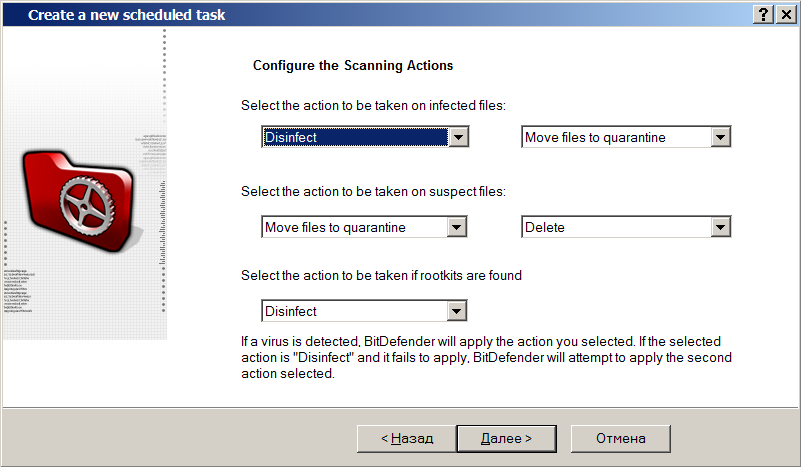This screenshot has width=801, height=467.
Task: Open the arrow of the Delete dropdown
Action: click(720, 228)
